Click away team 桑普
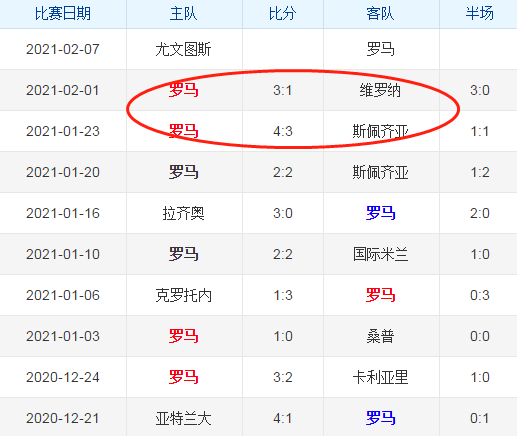Screen dimensions: 517x436 [x=381, y=336]
